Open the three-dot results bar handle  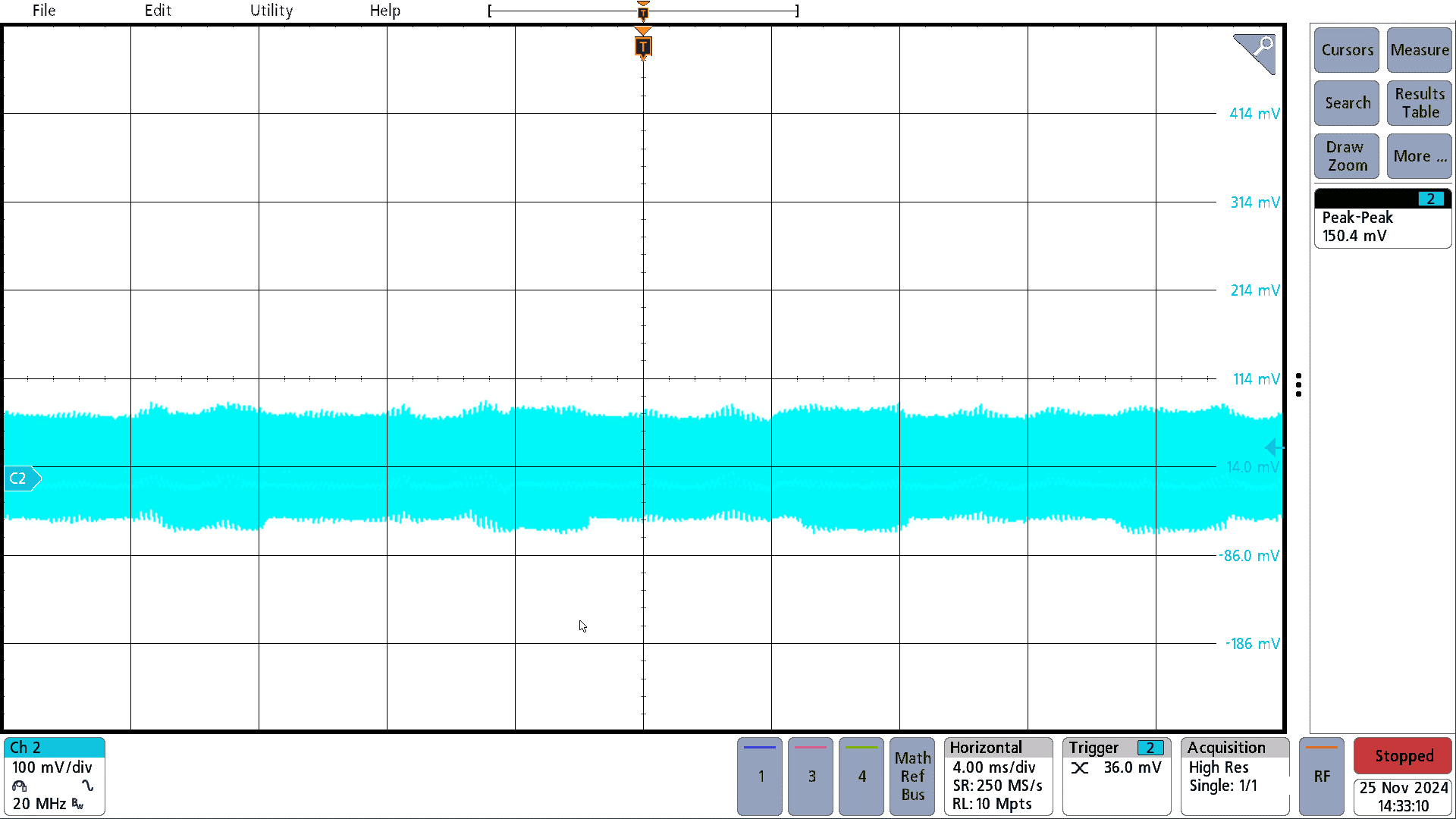click(1299, 384)
